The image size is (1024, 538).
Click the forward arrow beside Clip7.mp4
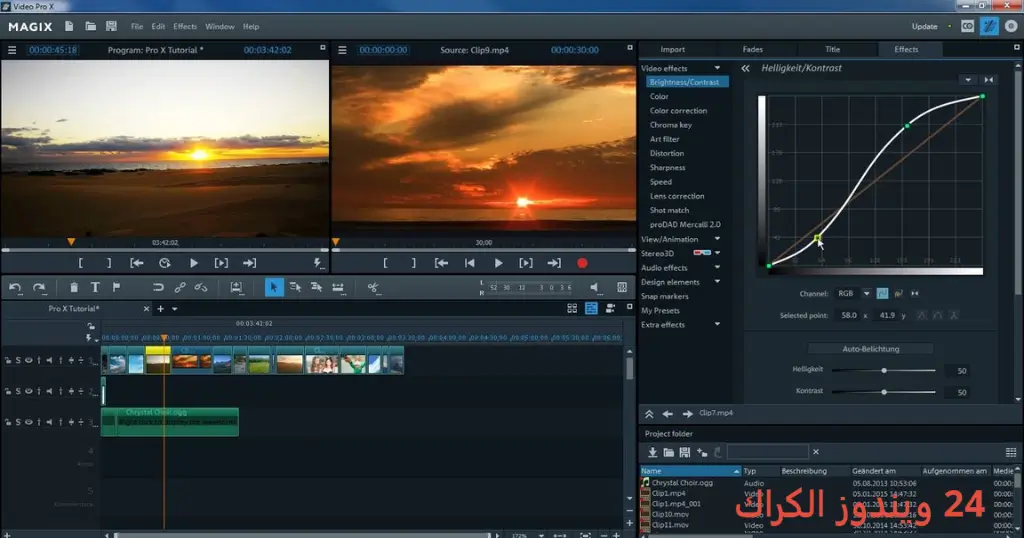[x=687, y=413]
